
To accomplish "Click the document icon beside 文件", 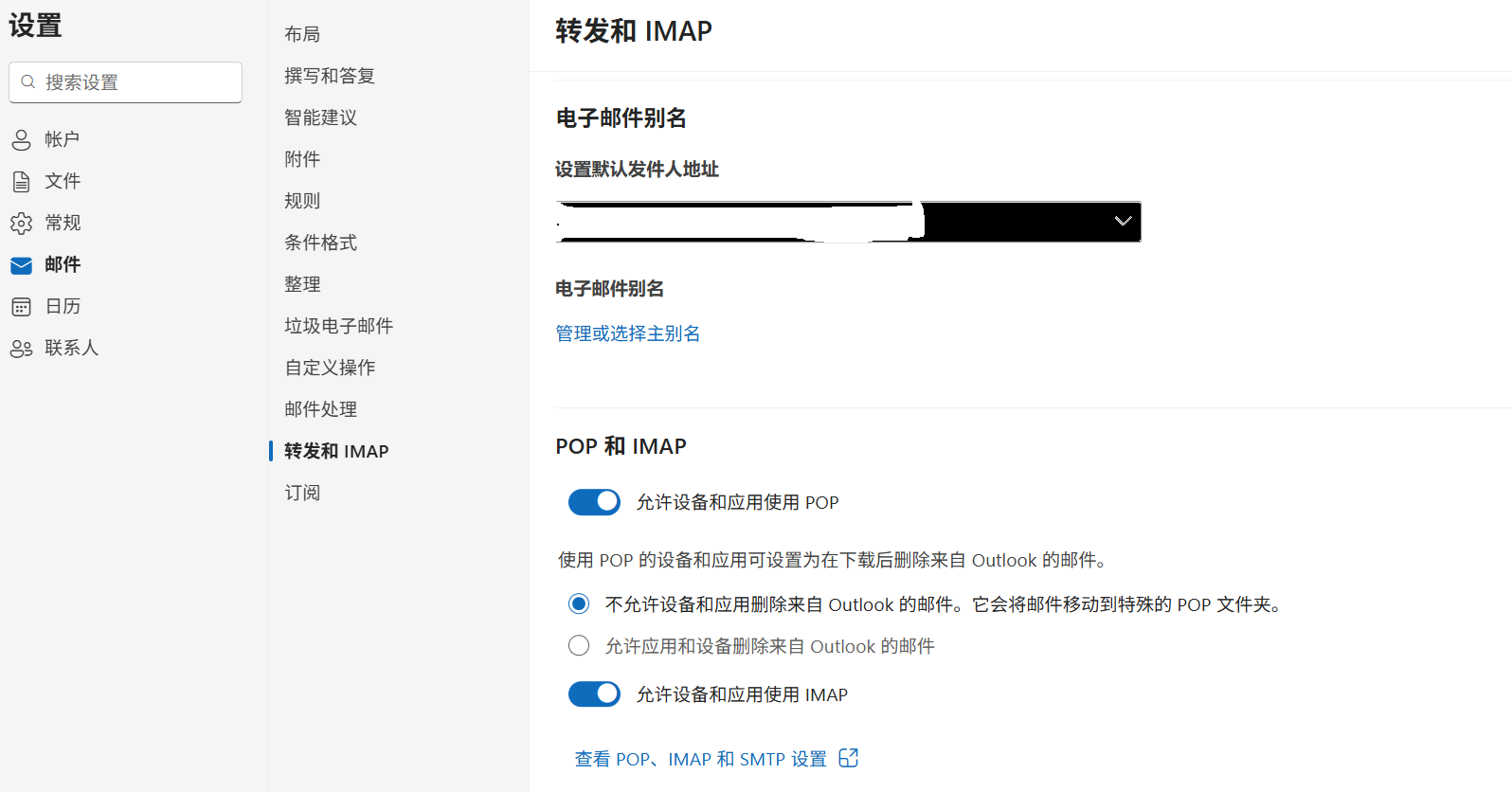I will (21, 182).
